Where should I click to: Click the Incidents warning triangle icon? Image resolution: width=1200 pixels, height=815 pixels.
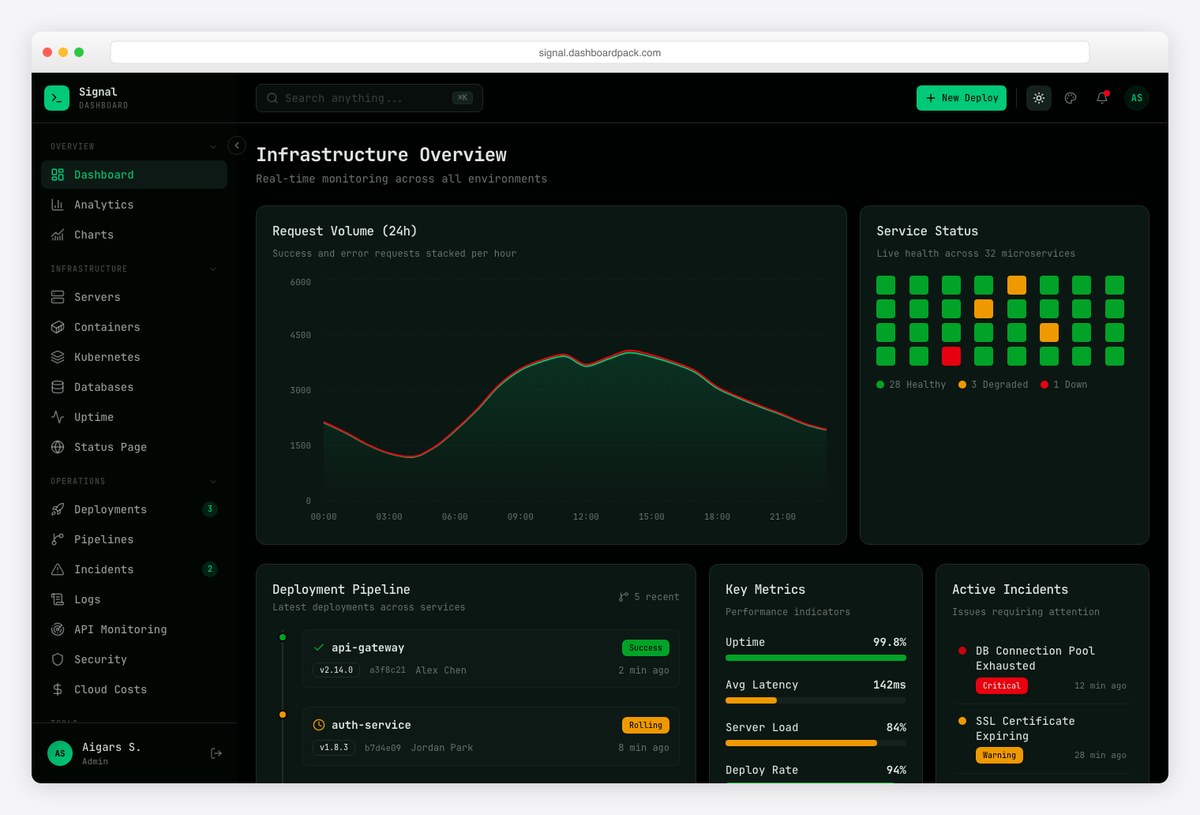[x=57, y=569]
